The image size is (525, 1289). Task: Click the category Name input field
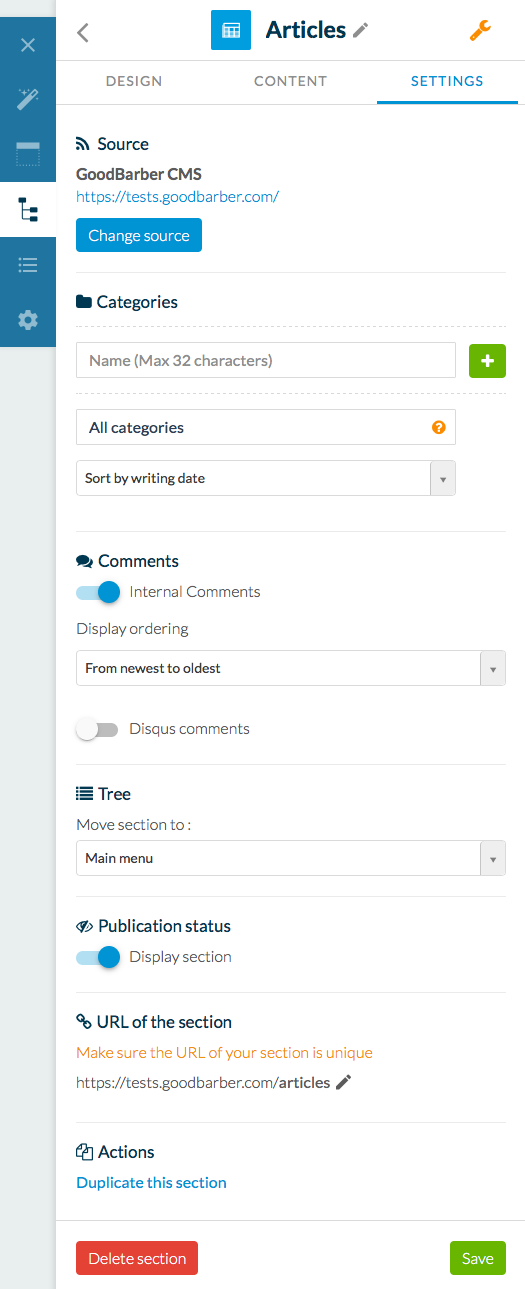coord(266,360)
